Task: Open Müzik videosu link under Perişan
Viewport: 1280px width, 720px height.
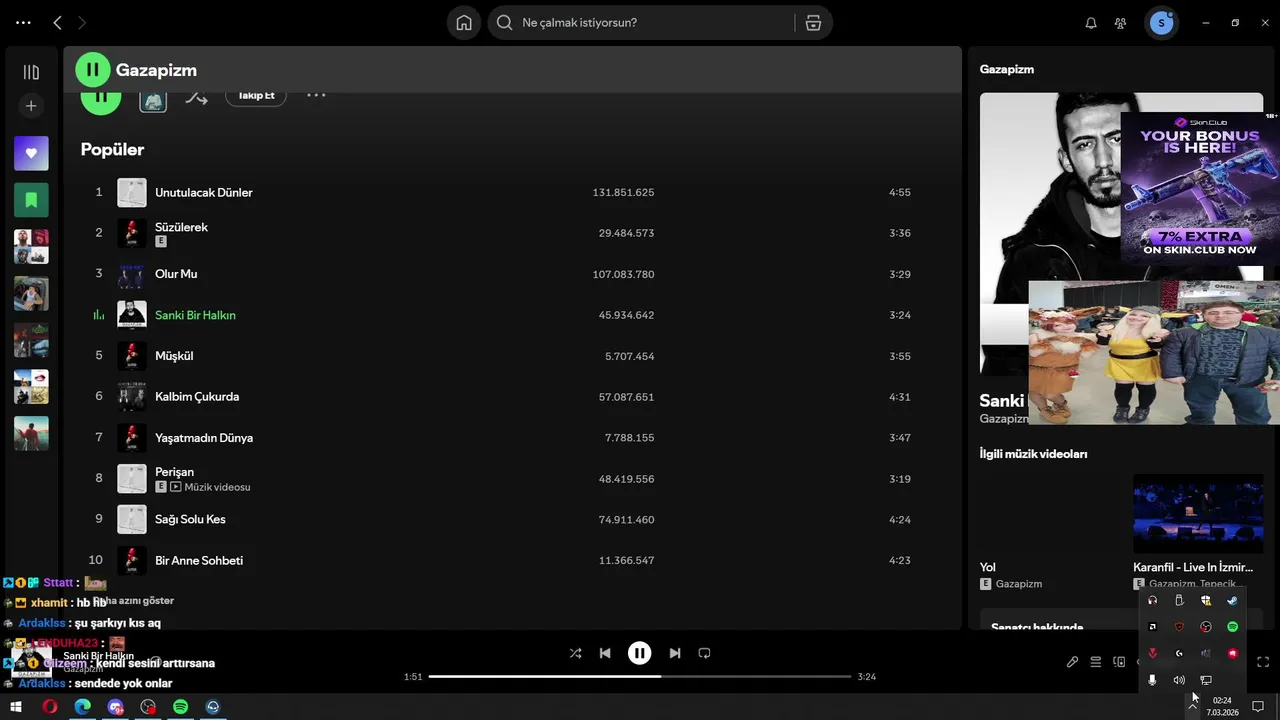Action: pyautogui.click(x=217, y=487)
